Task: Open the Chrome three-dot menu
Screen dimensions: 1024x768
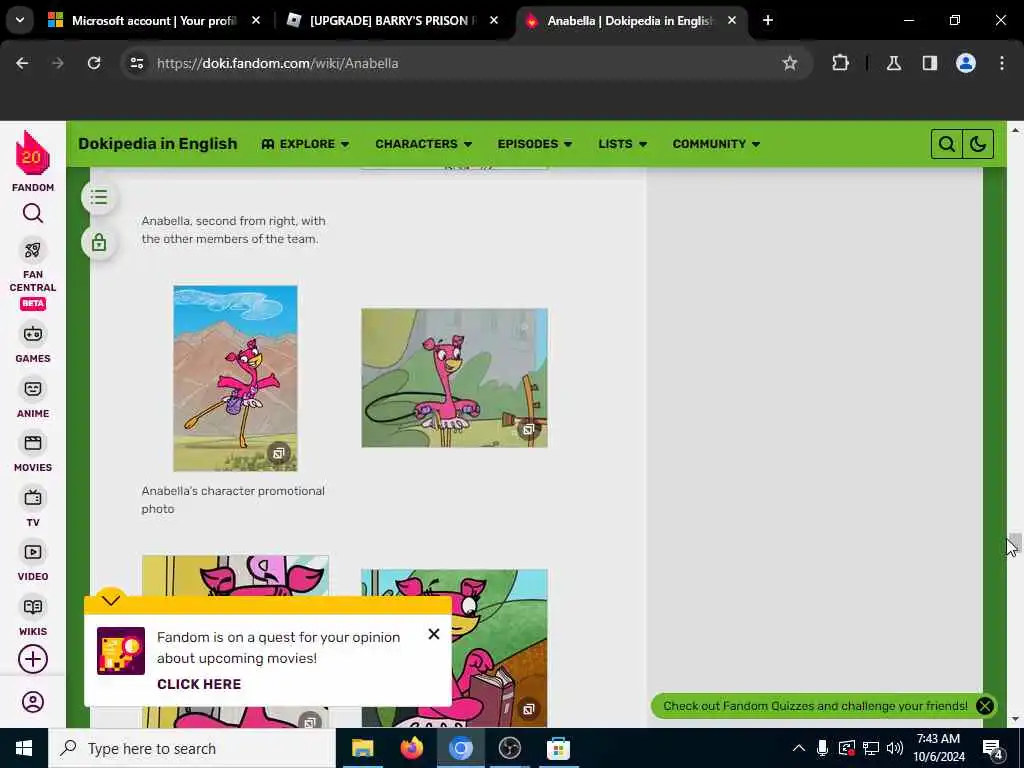Action: pos(1001,63)
